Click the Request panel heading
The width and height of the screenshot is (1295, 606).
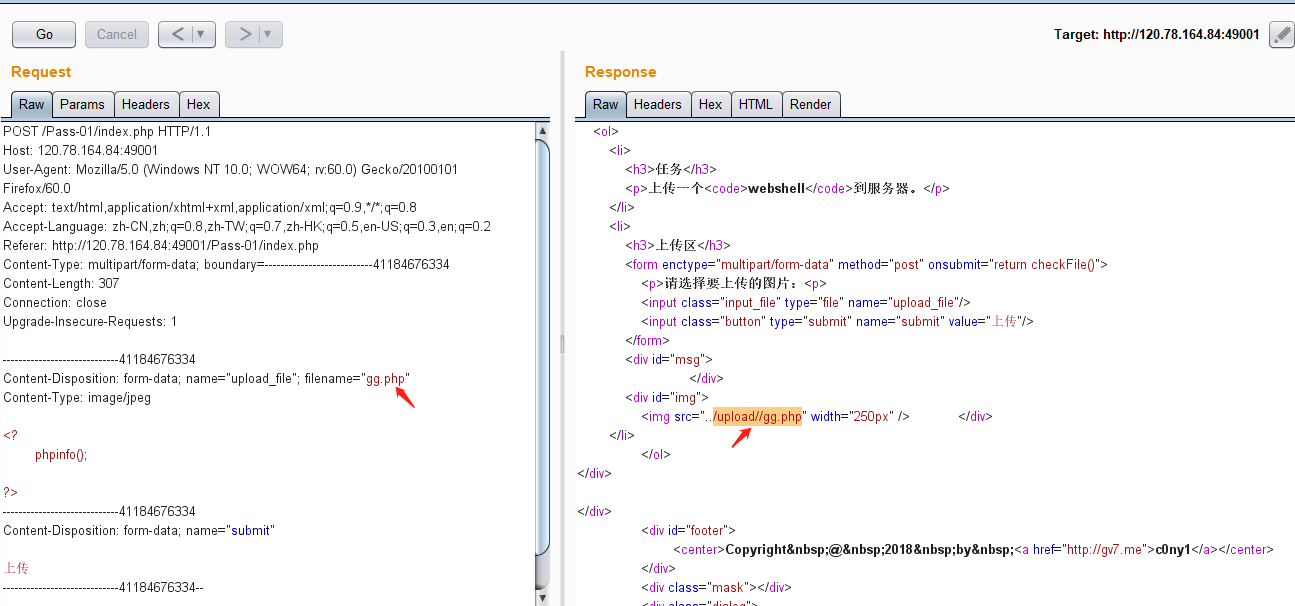(41, 72)
